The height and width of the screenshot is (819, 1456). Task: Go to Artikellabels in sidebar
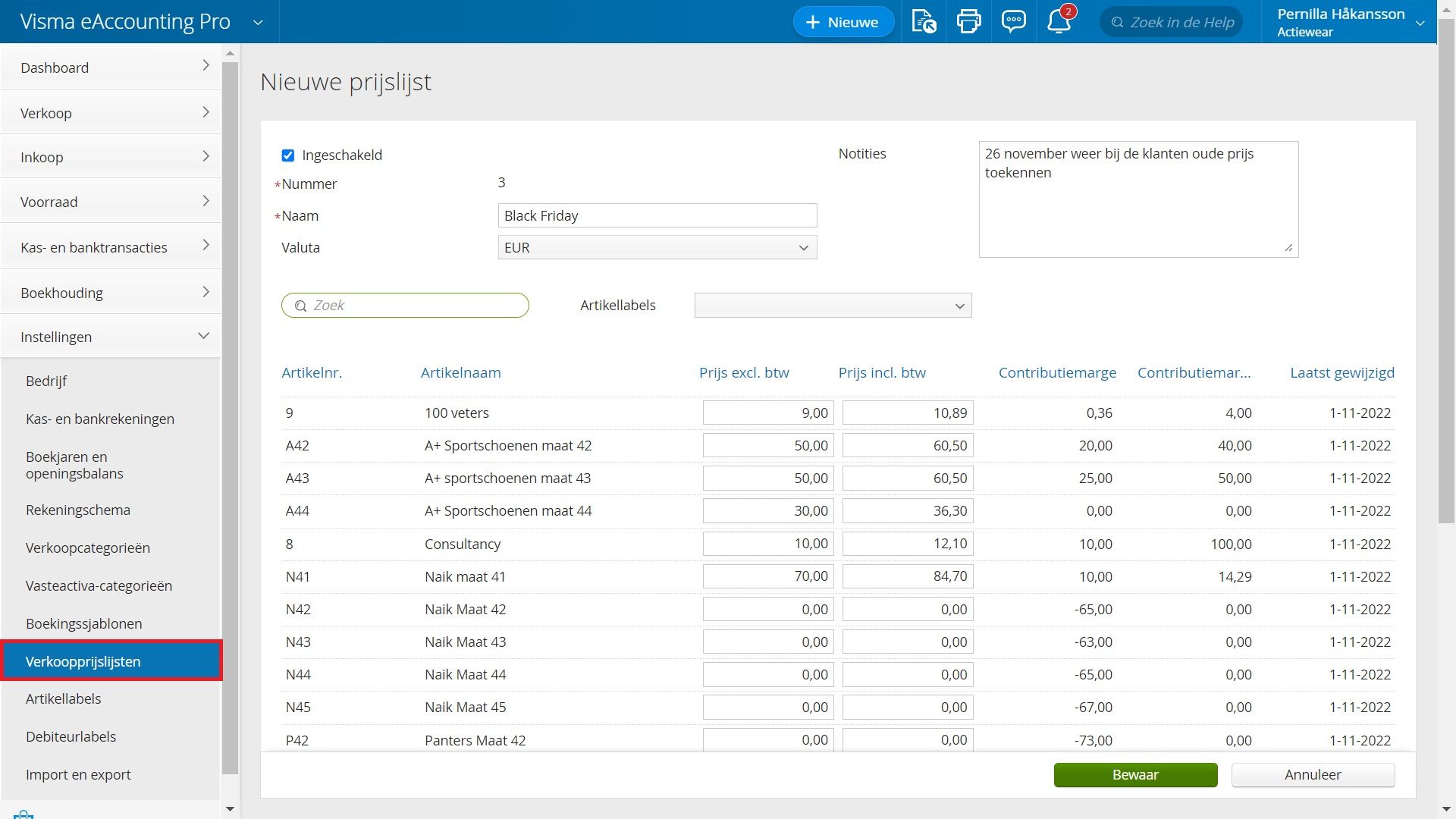click(64, 698)
